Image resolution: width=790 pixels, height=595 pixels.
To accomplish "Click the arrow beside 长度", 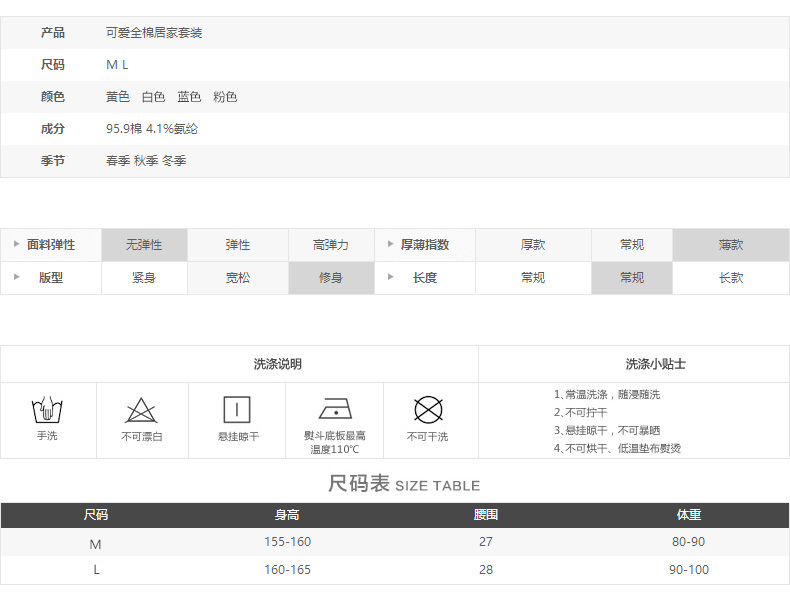I will coord(390,277).
